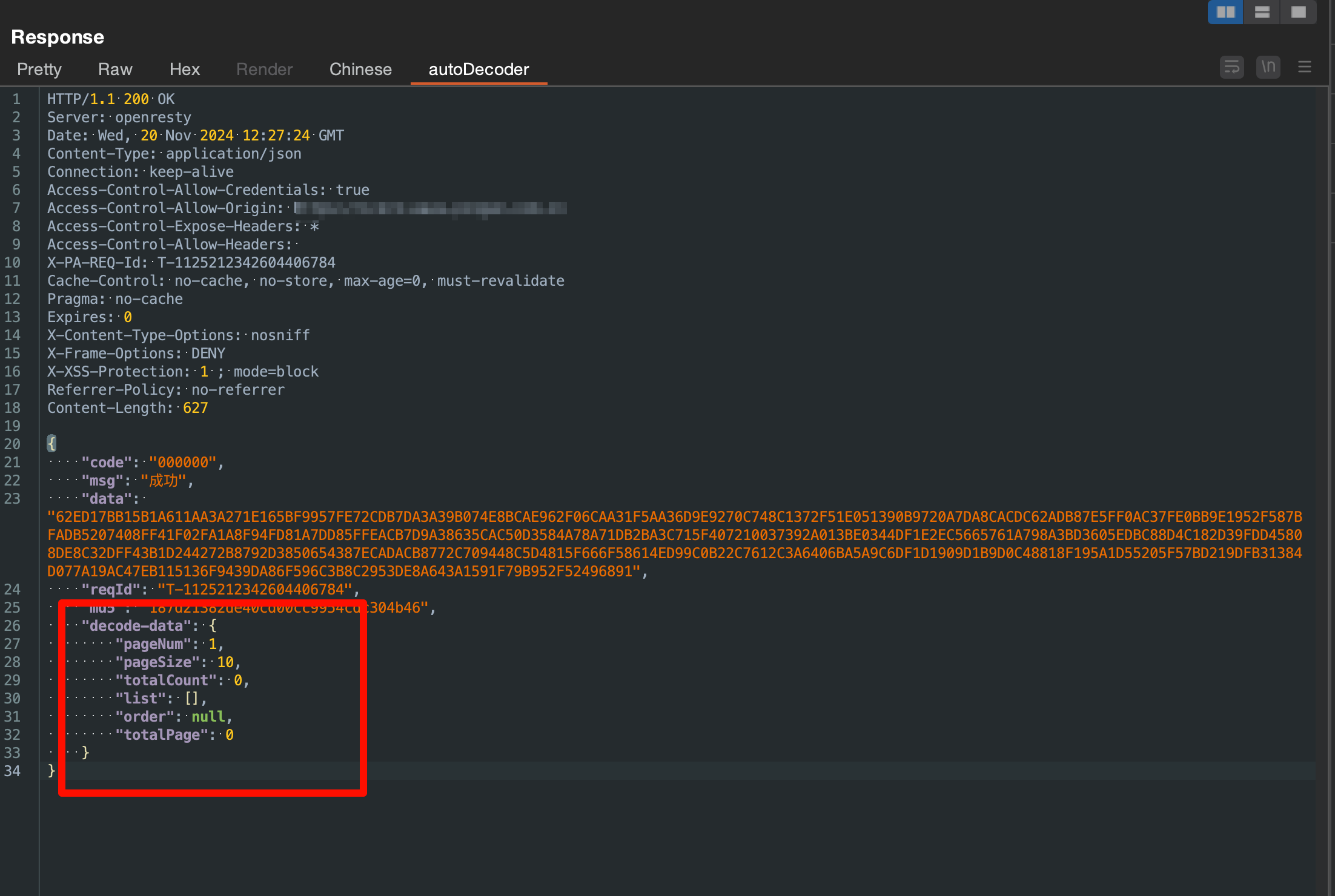Open the response viewer options menu
The width and height of the screenshot is (1335, 896).
point(1305,67)
